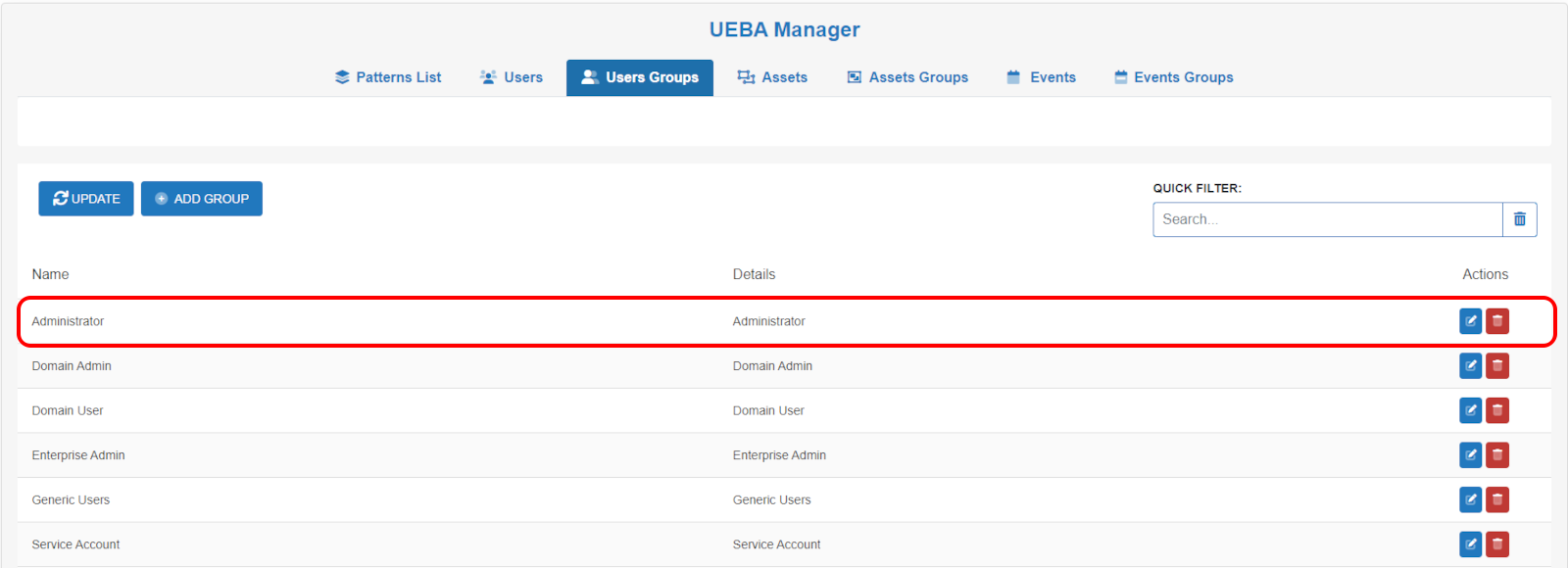Switch to the Events Groups tab
Viewport: 1568px width, 568px height.
click(x=1174, y=77)
